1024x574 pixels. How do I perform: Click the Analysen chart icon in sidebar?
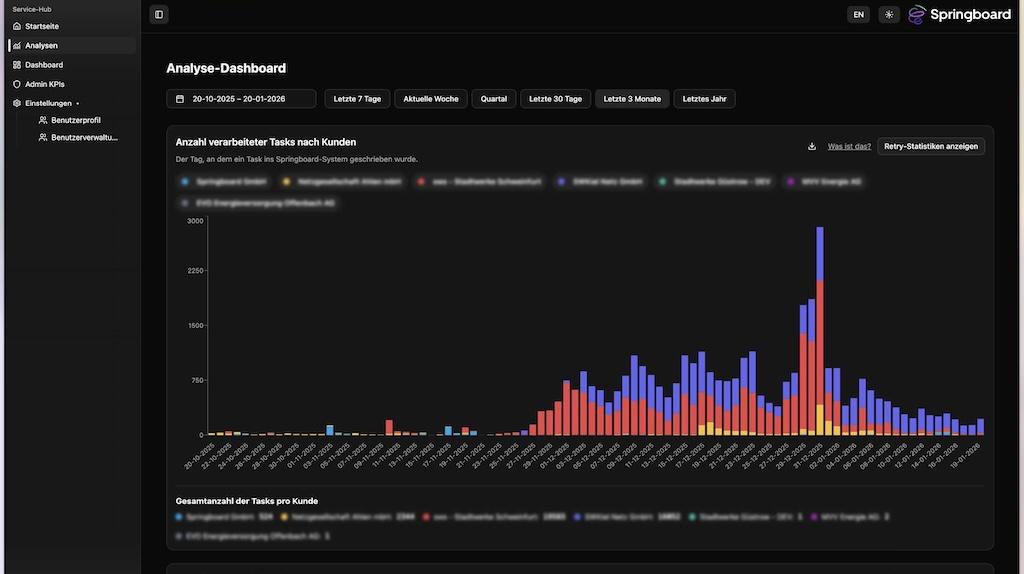[16, 46]
